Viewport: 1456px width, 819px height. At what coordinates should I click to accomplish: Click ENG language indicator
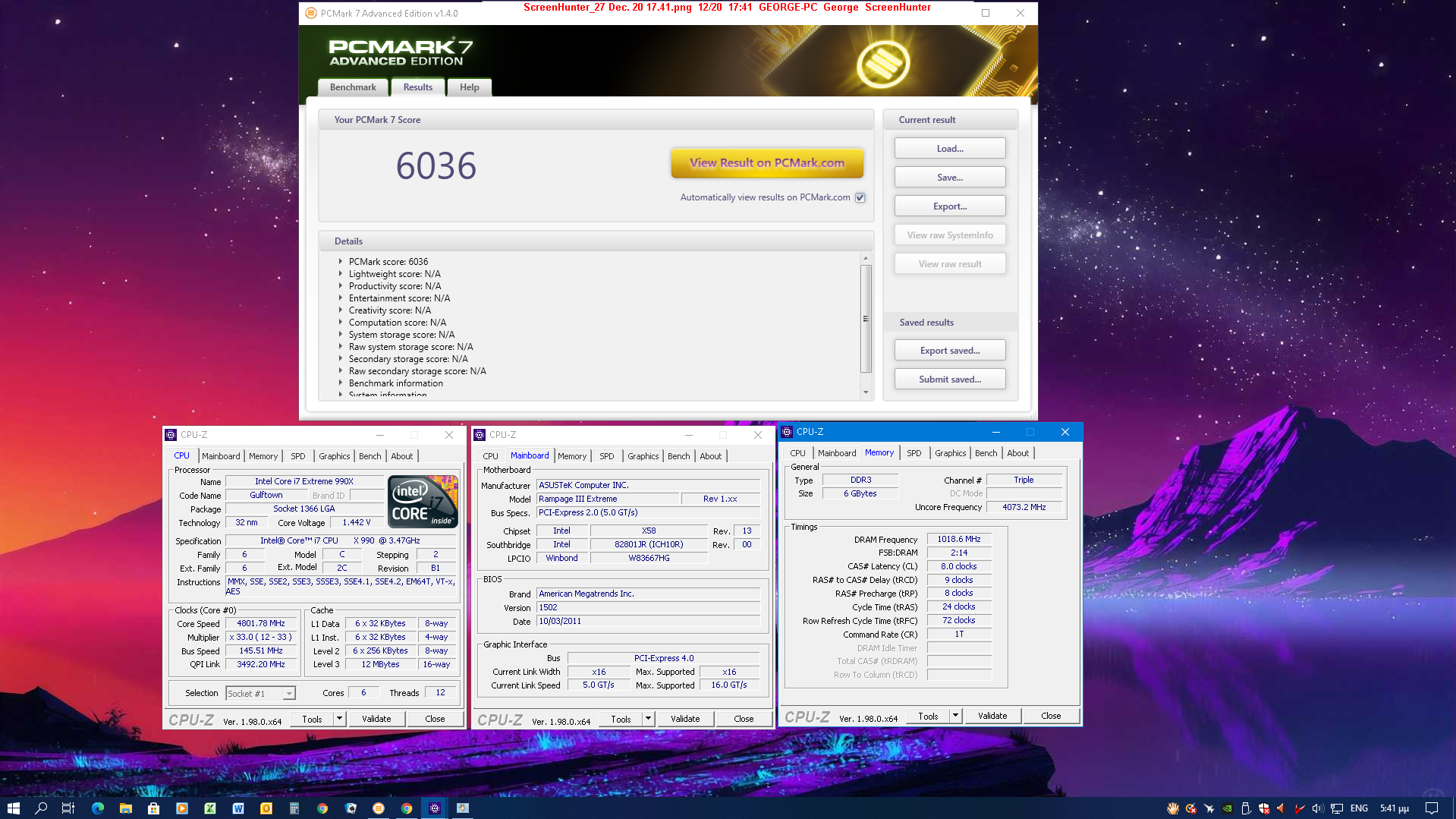tap(1359, 808)
